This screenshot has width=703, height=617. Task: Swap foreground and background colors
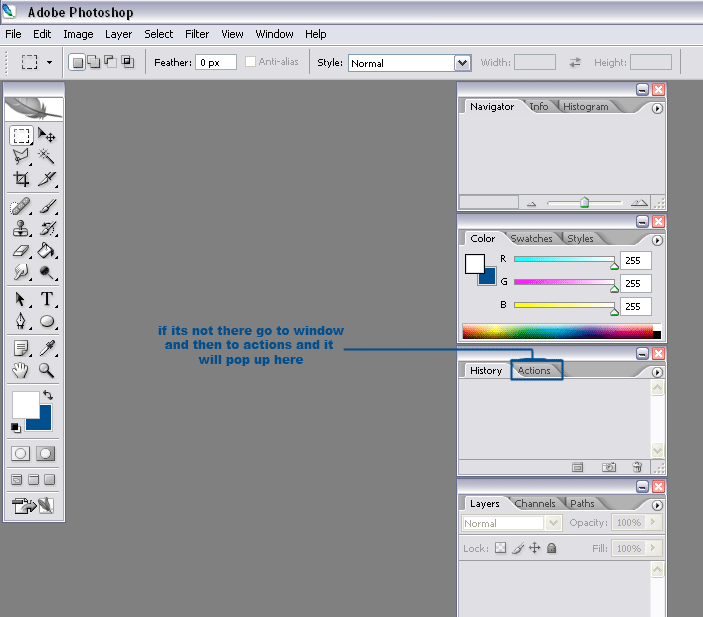47,396
